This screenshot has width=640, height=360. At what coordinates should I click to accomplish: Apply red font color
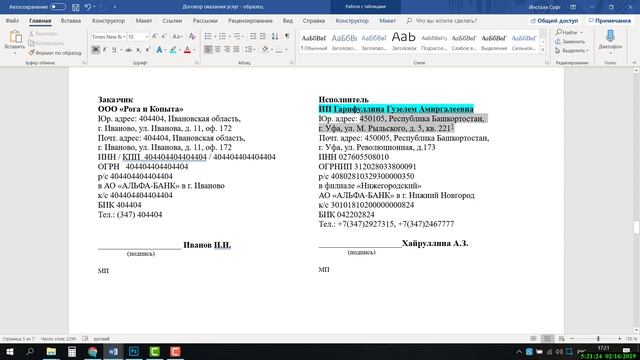187,50
